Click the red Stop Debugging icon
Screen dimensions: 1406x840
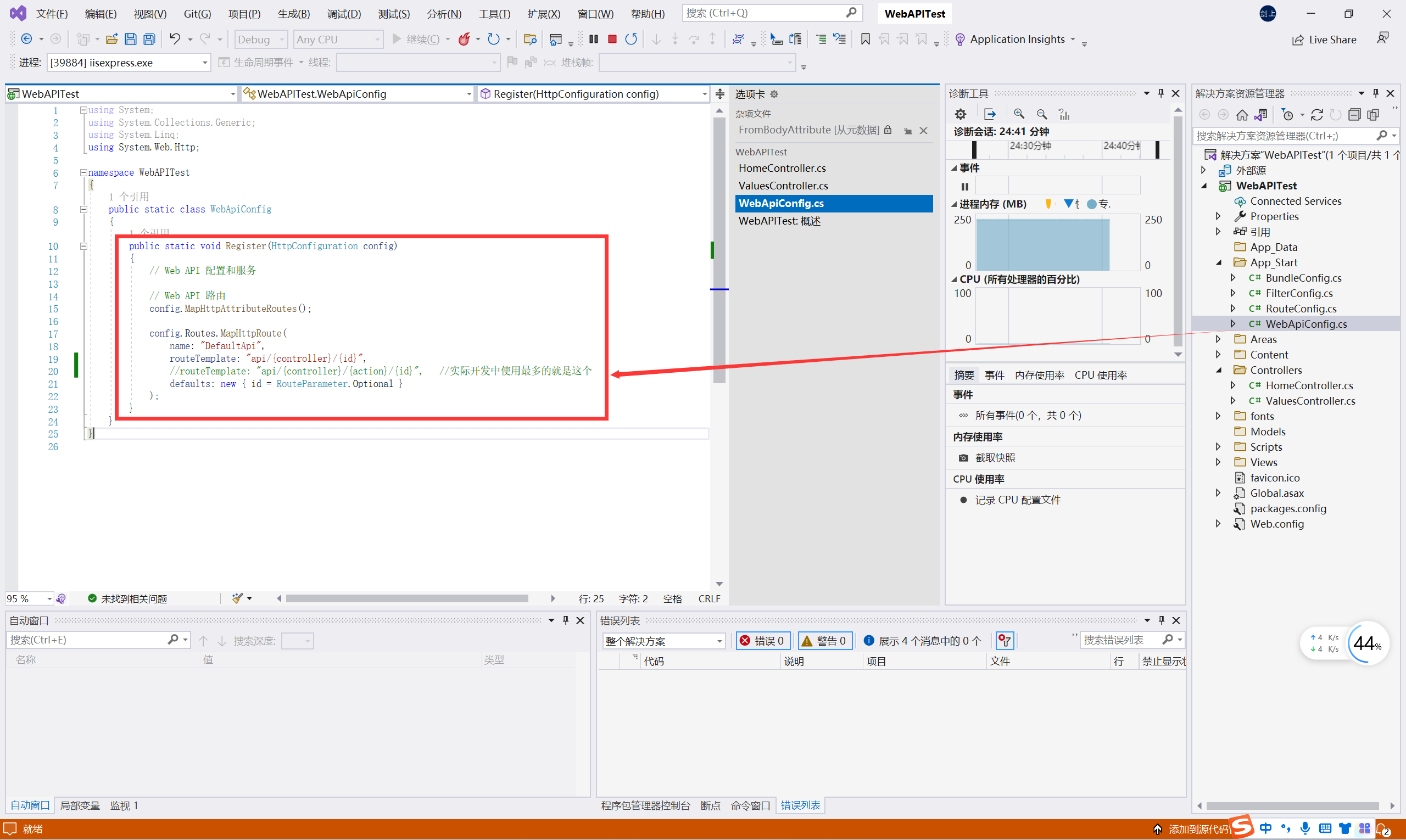coord(612,39)
